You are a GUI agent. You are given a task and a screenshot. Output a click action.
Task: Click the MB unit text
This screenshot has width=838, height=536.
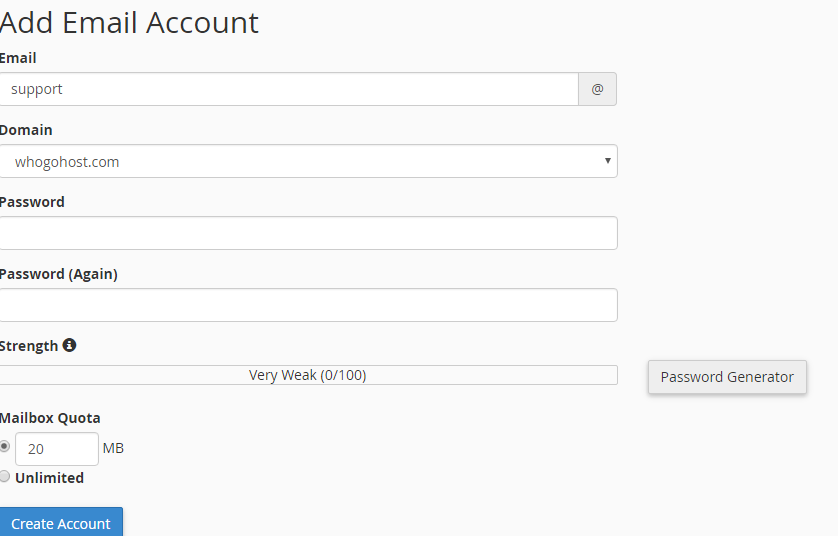(x=113, y=448)
